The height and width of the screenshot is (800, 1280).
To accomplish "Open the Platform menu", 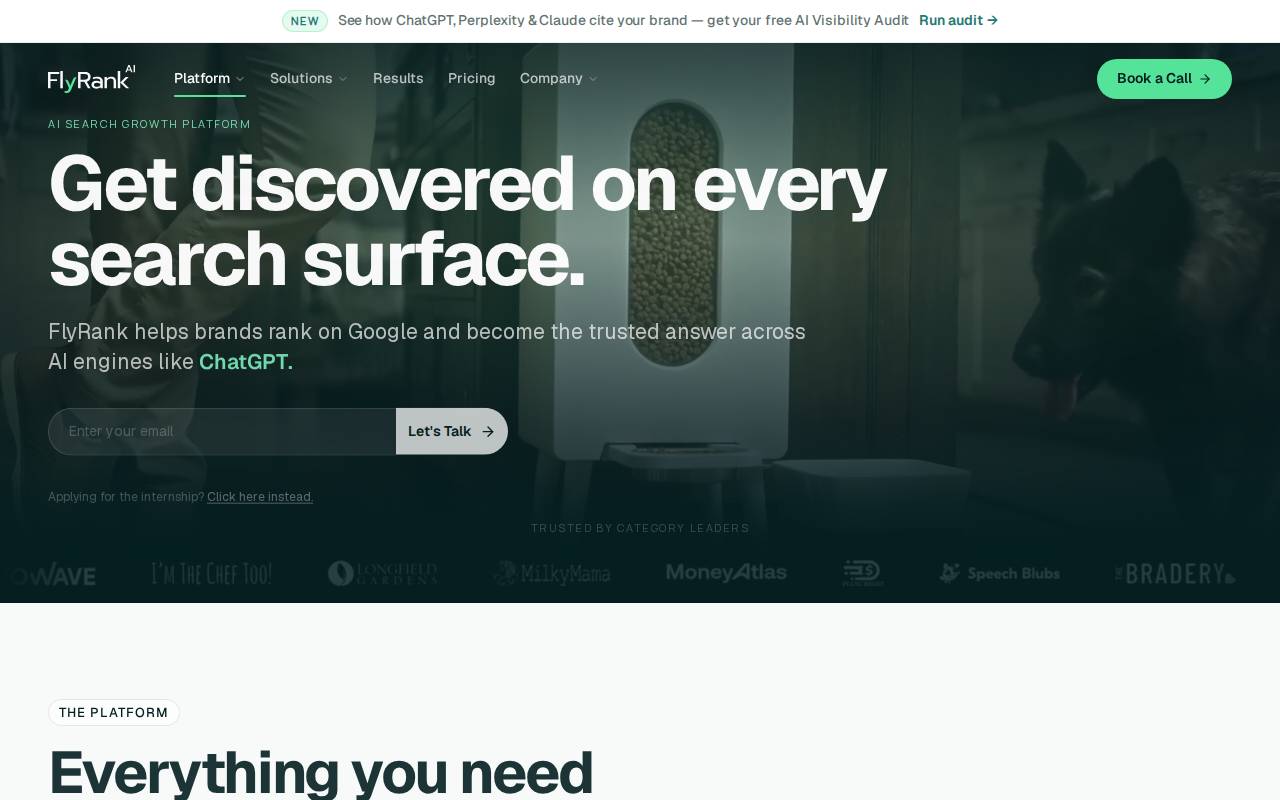I will click(x=209, y=78).
